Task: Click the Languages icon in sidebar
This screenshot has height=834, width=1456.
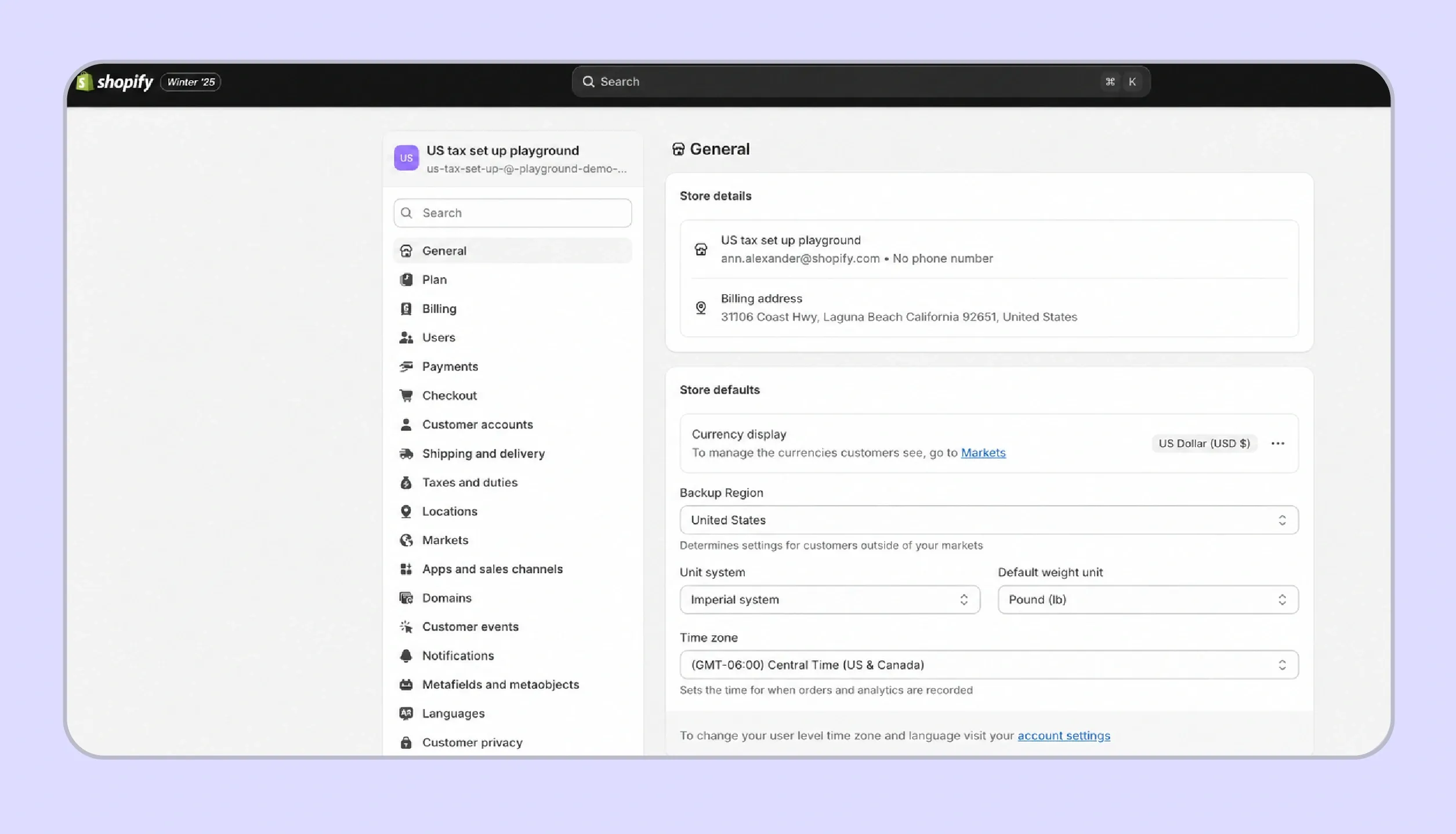Action: coord(406,713)
